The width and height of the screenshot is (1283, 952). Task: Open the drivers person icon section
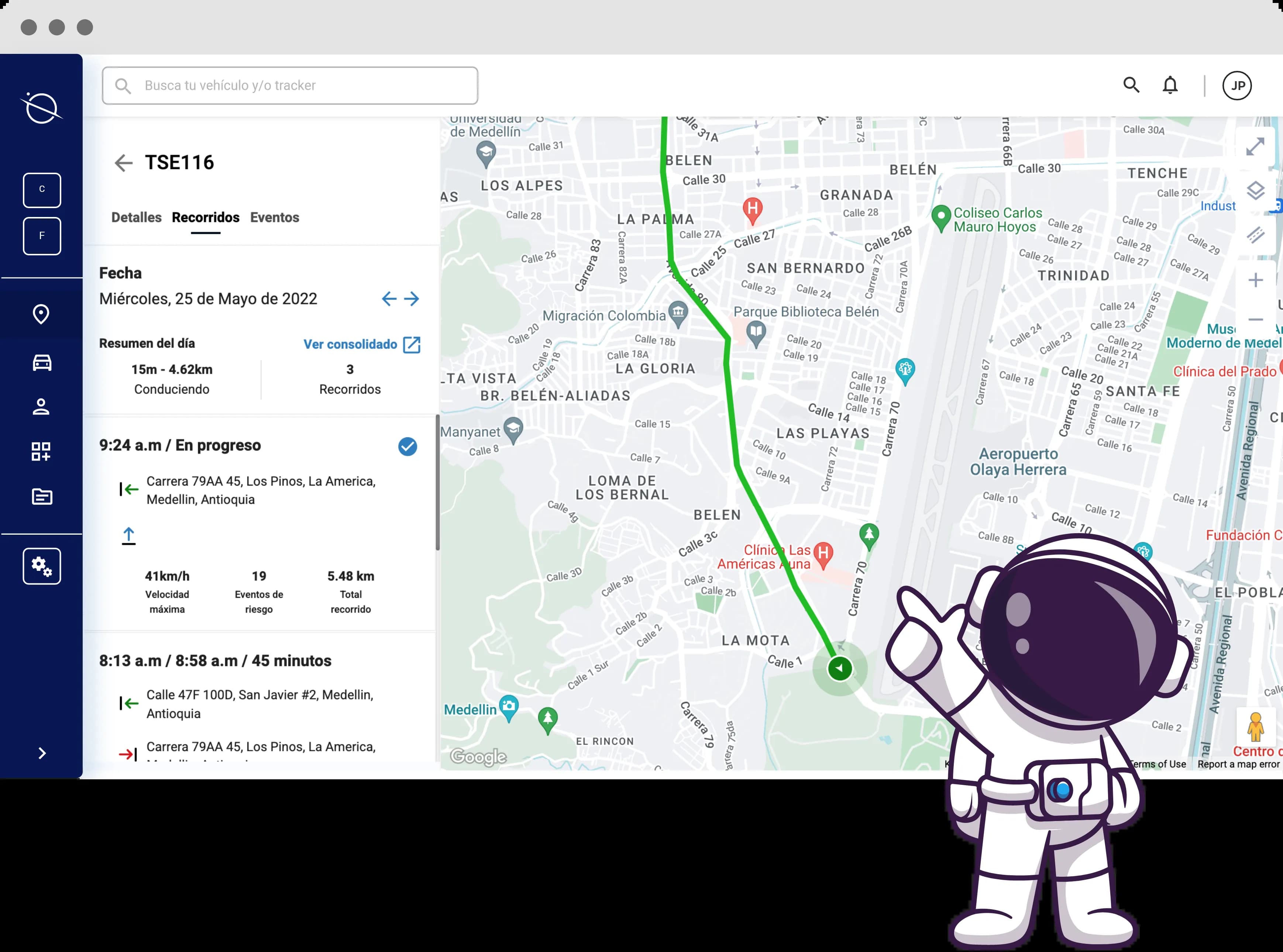point(41,407)
